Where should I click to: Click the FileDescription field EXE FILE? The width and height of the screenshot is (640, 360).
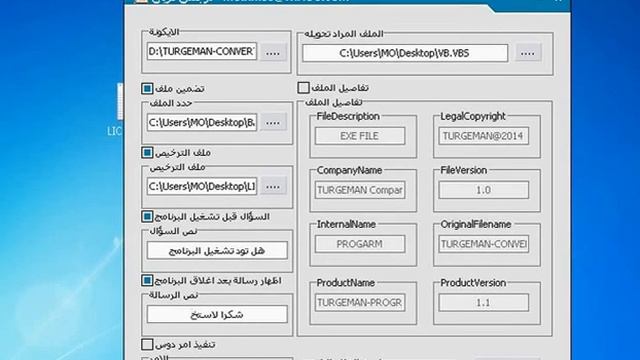(360, 136)
